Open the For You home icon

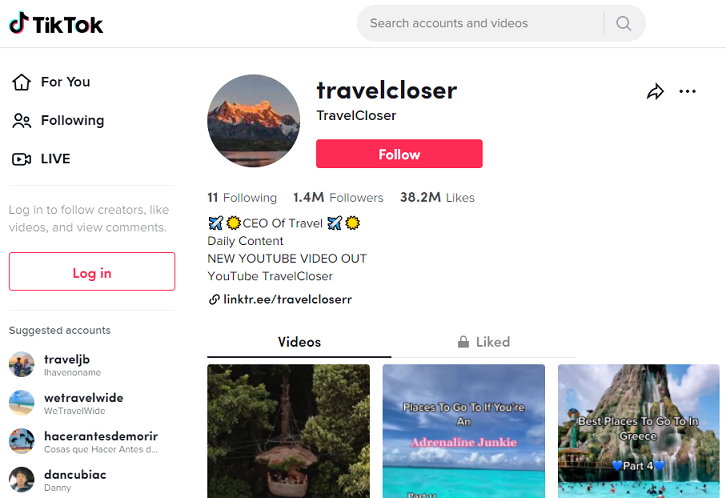[21, 82]
